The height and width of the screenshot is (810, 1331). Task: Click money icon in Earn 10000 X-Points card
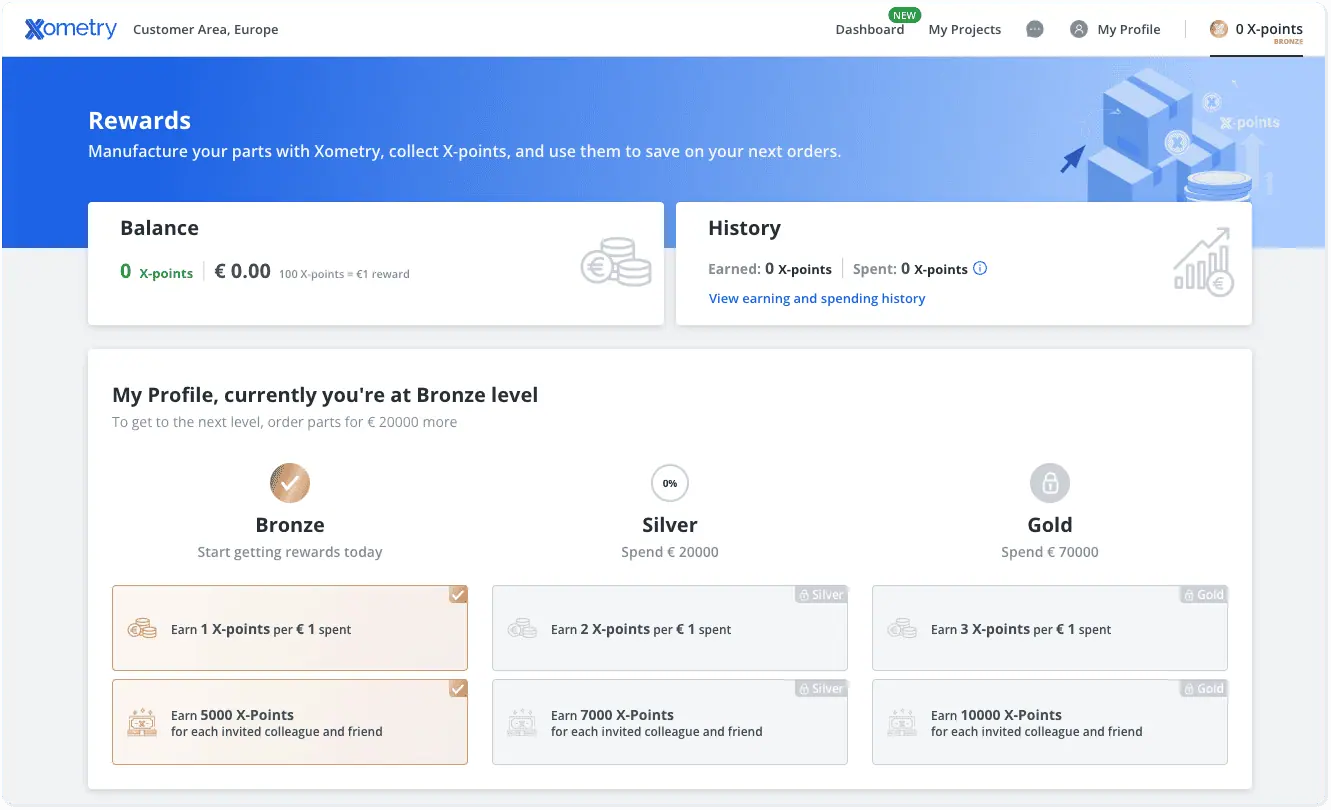pyautogui.click(x=902, y=723)
